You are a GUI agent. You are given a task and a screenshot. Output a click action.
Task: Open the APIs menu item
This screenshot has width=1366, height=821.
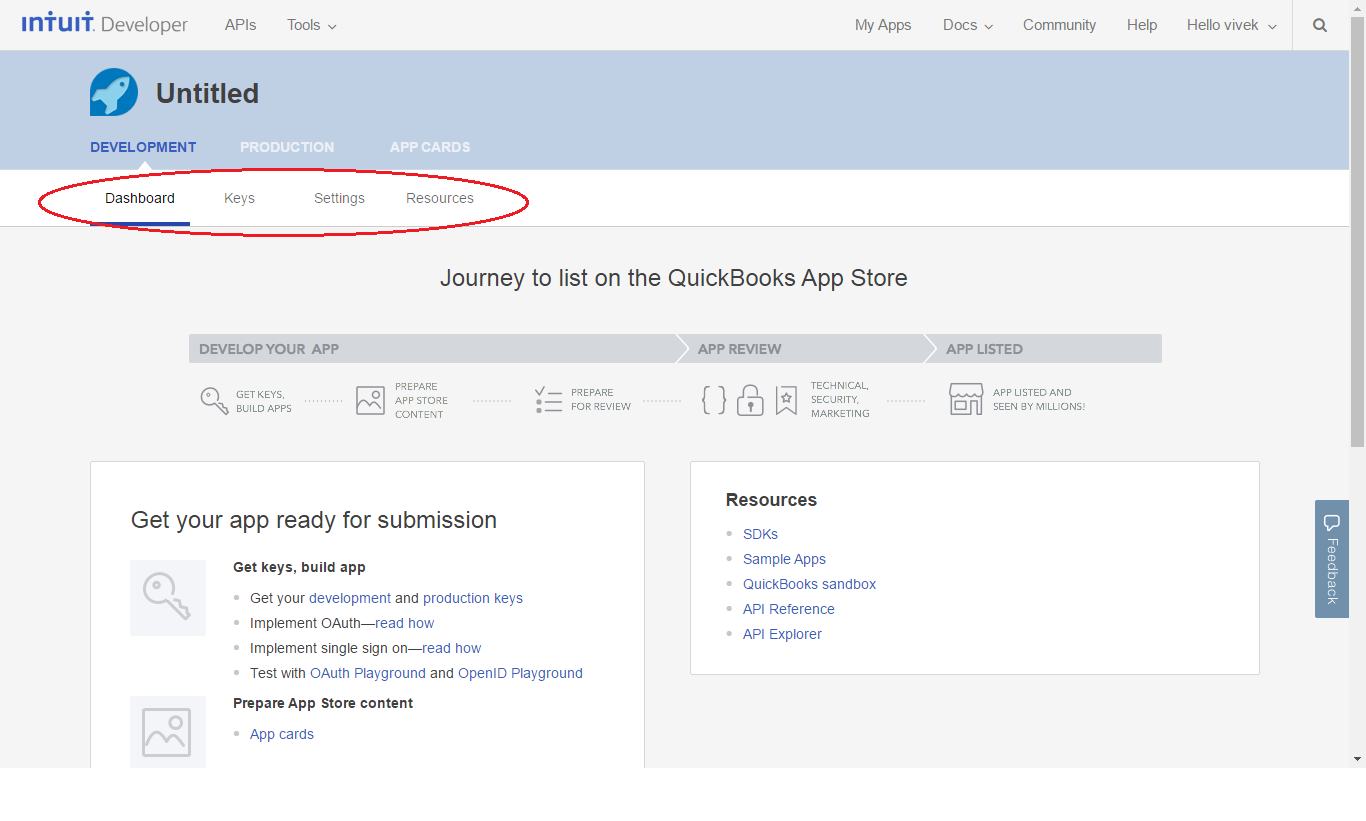pos(241,25)
